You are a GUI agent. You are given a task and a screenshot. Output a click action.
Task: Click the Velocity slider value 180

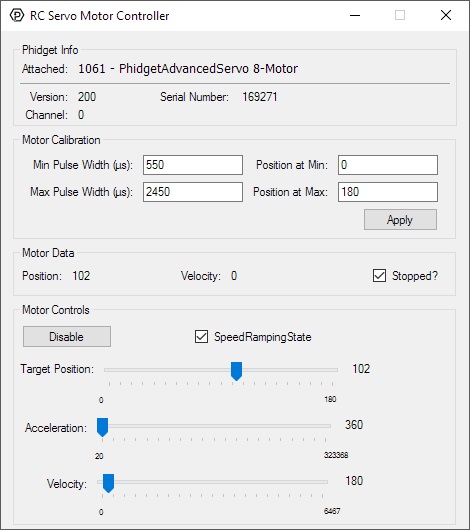click(x=354, y=481)
